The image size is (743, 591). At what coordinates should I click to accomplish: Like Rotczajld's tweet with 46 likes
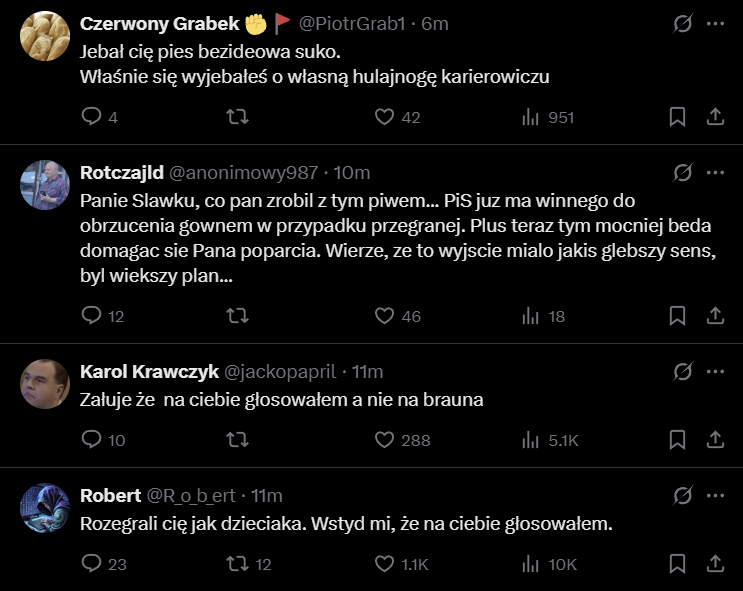pyautogui.click(x=385, y=316)
